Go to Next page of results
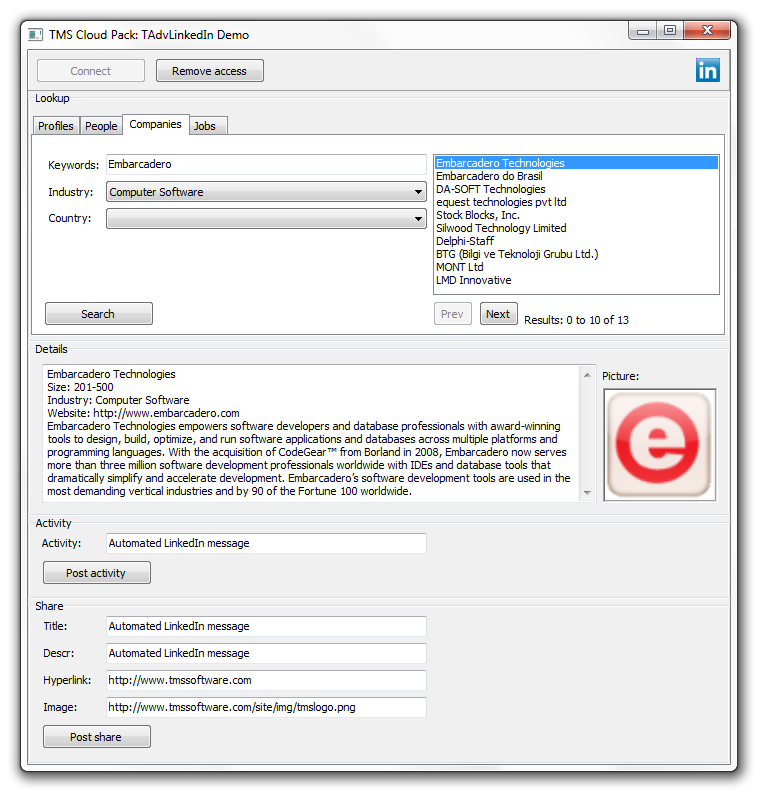This screenshot has height=799, width=760. [499, 314]
